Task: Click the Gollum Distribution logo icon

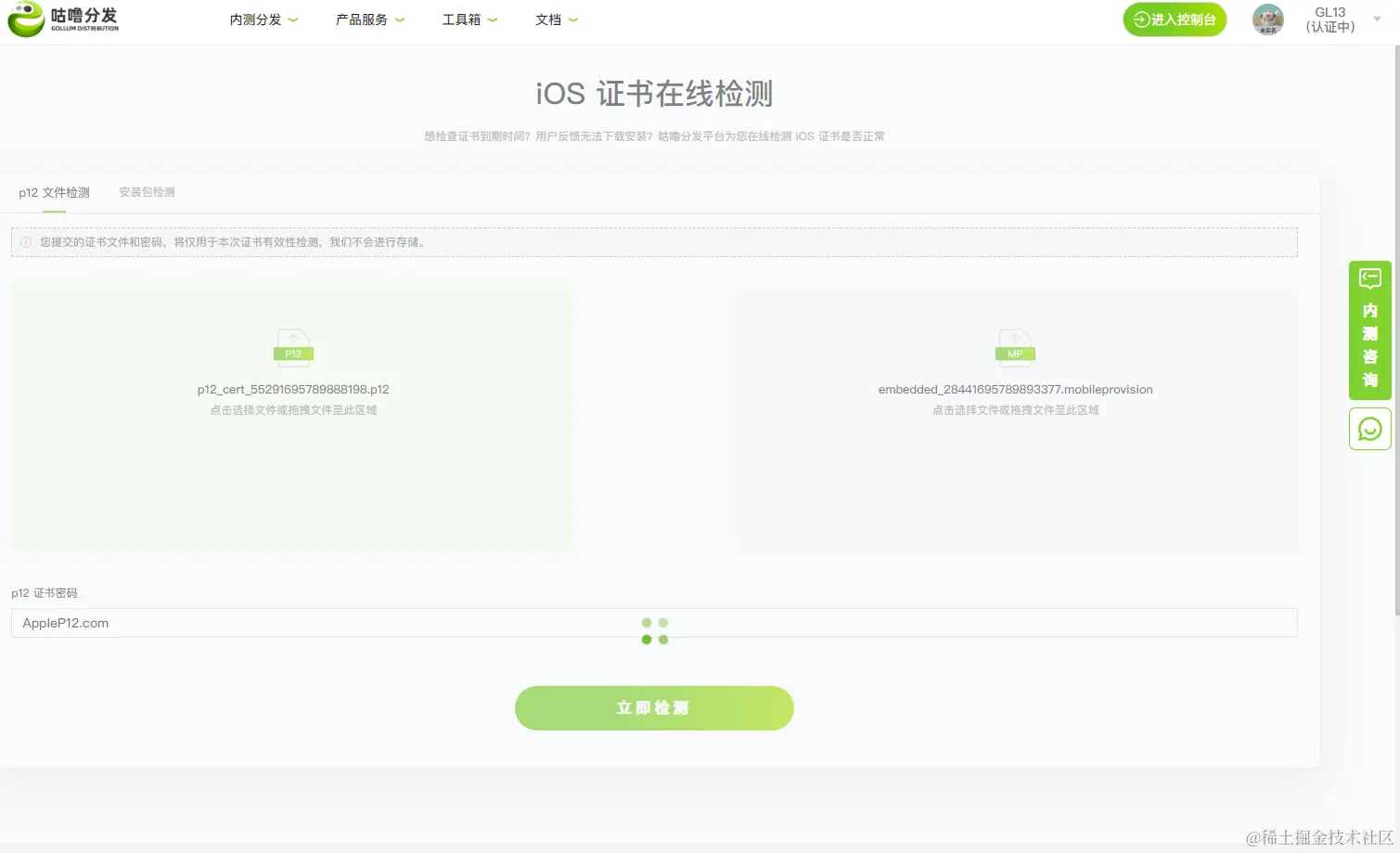Action: [25, 19]
